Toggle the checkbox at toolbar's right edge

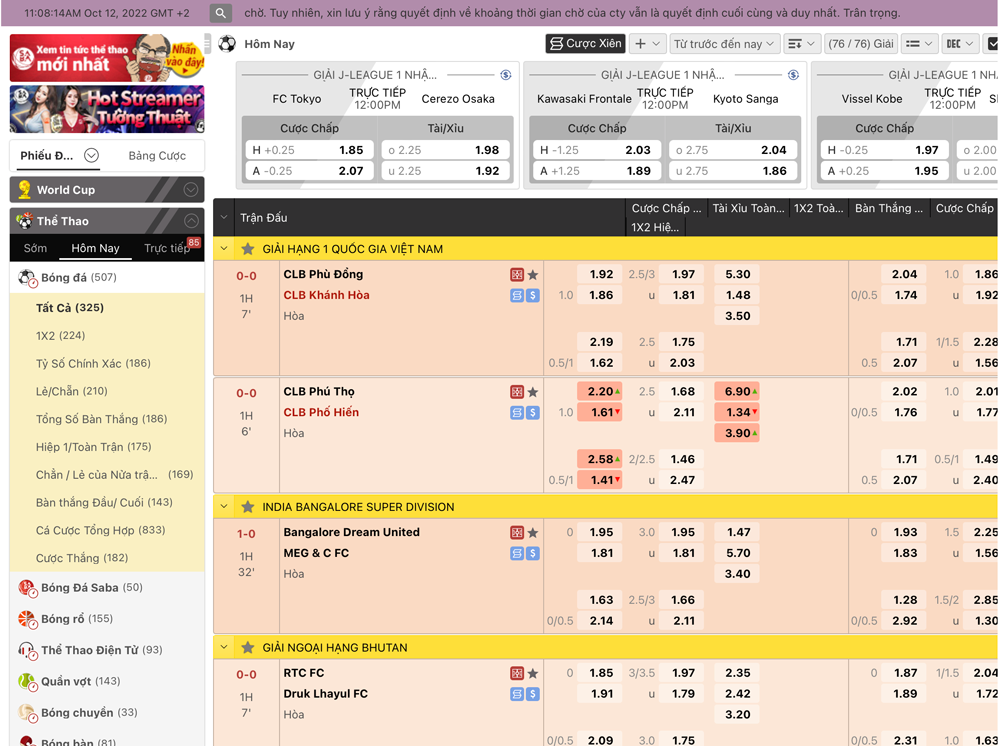coord(992,44)
